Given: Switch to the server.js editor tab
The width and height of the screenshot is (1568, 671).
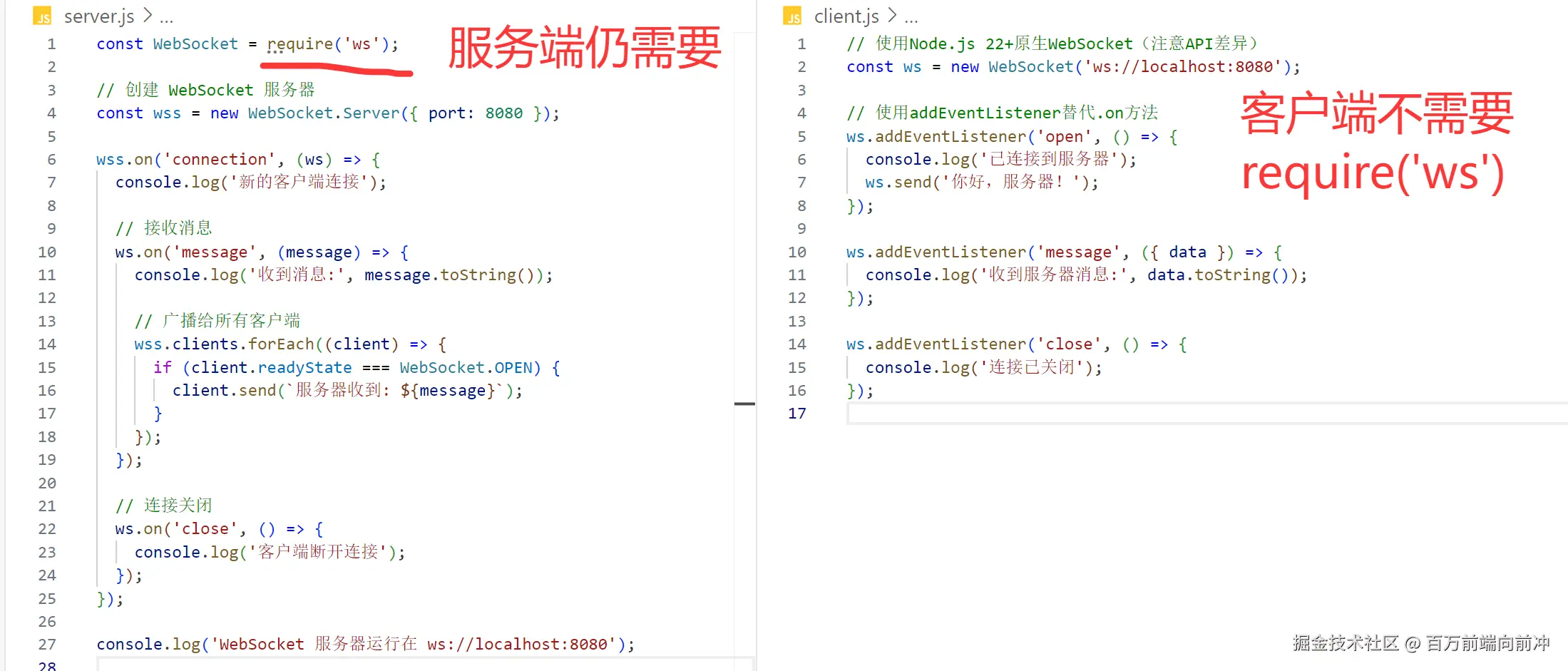Looking at the screenshot, I should pos(98,16).
